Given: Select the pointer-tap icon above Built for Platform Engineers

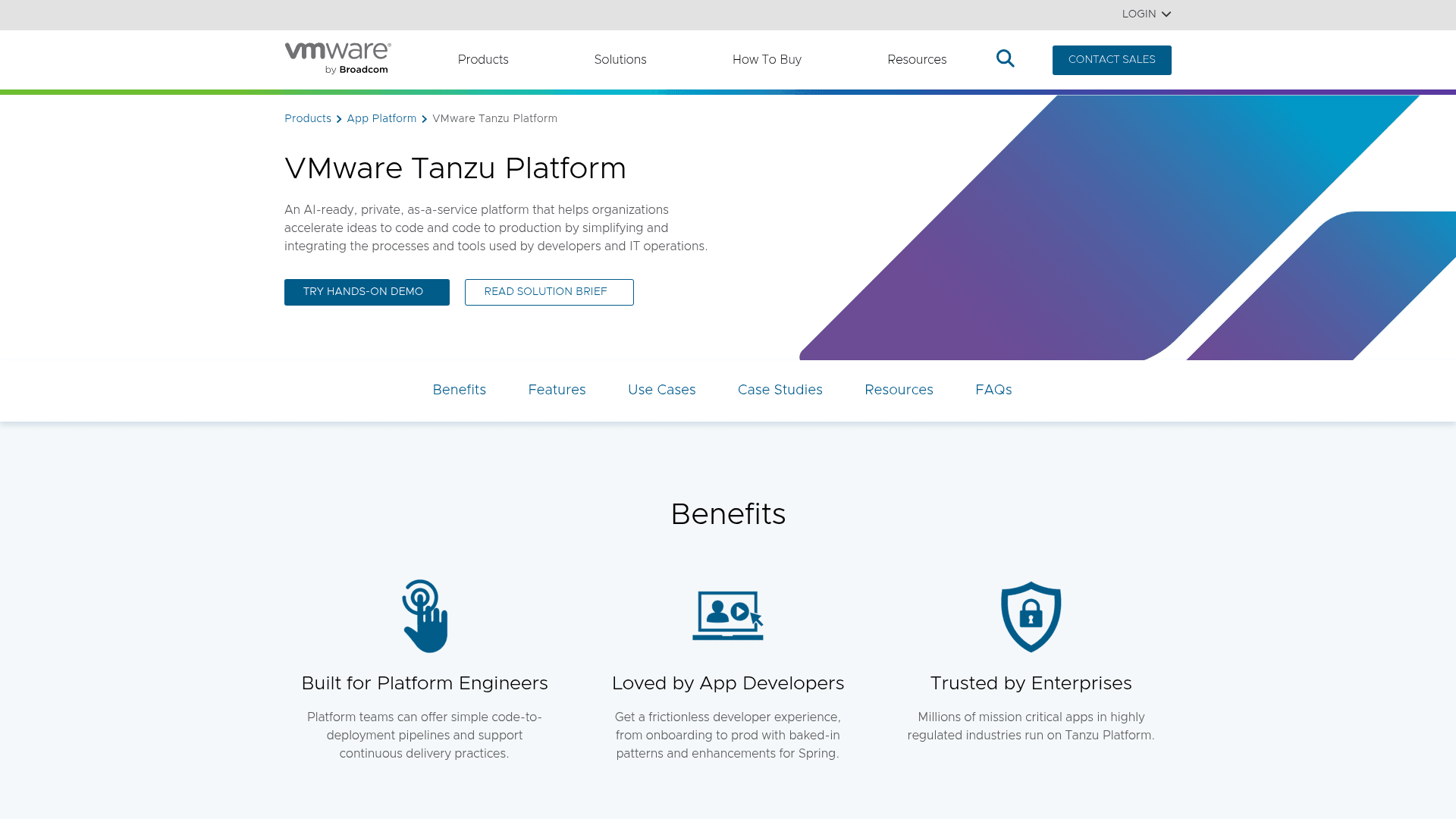Looking at the screenshot, I should tap(425, 616).
